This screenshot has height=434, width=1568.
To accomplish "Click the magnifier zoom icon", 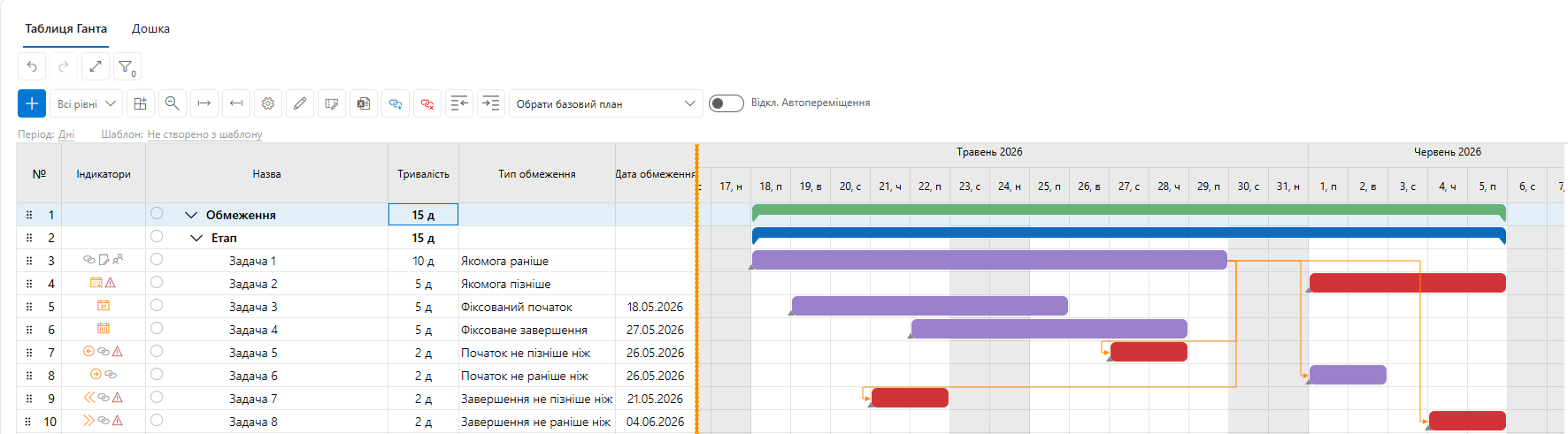I will click(173, 103).
